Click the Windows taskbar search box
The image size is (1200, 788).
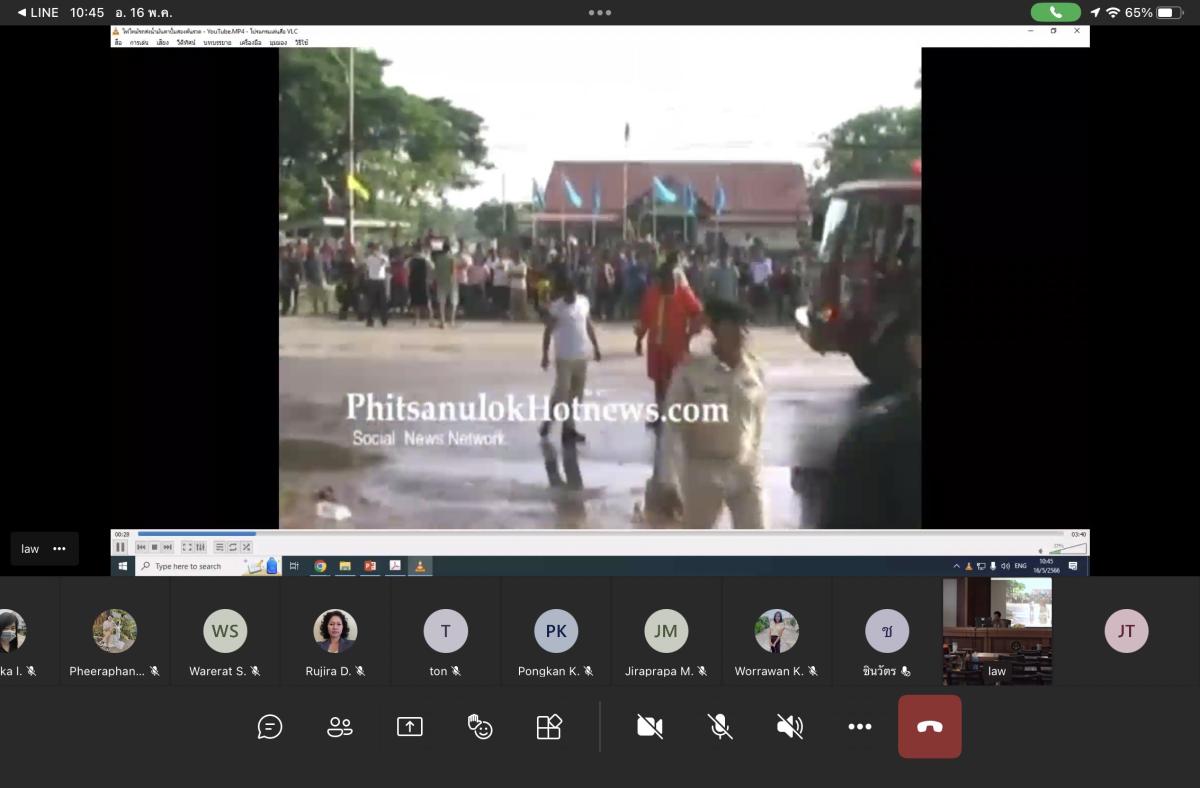tap(208, 566)
